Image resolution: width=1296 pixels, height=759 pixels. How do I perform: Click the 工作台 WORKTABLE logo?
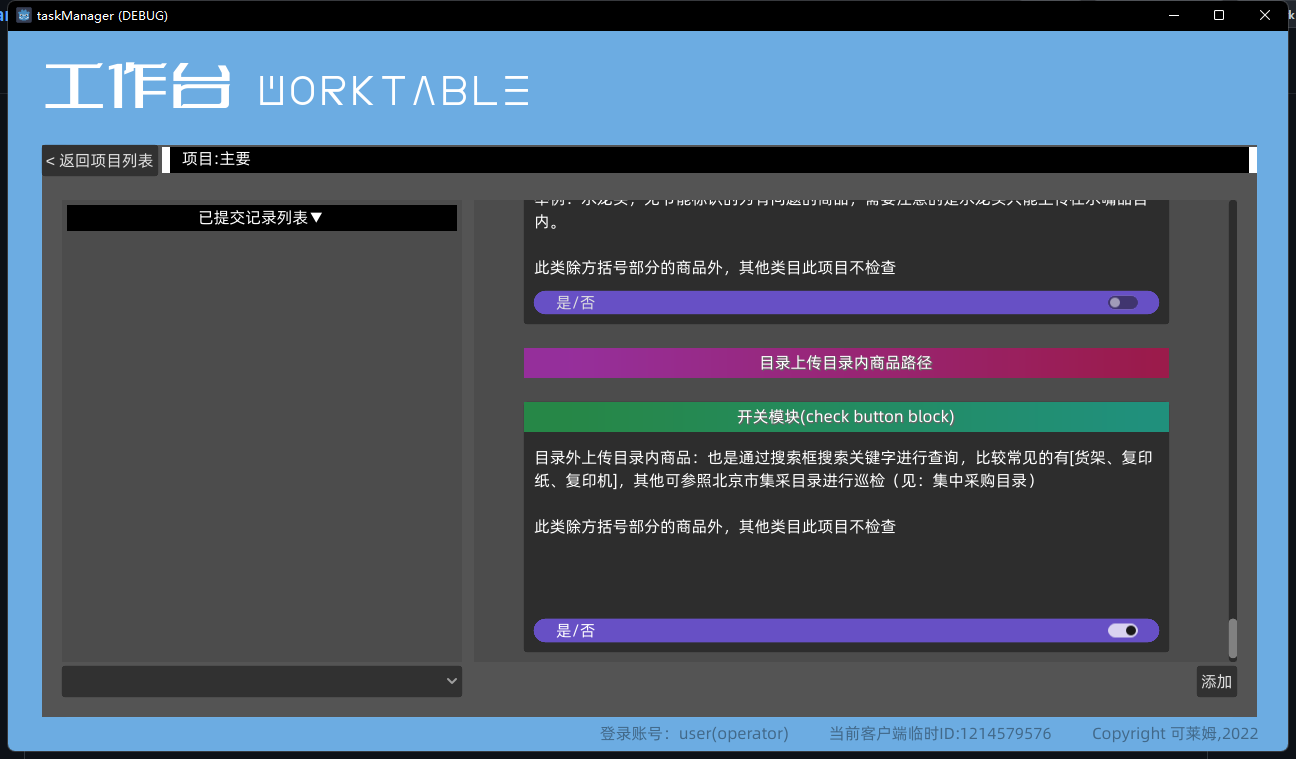[285, 88]
